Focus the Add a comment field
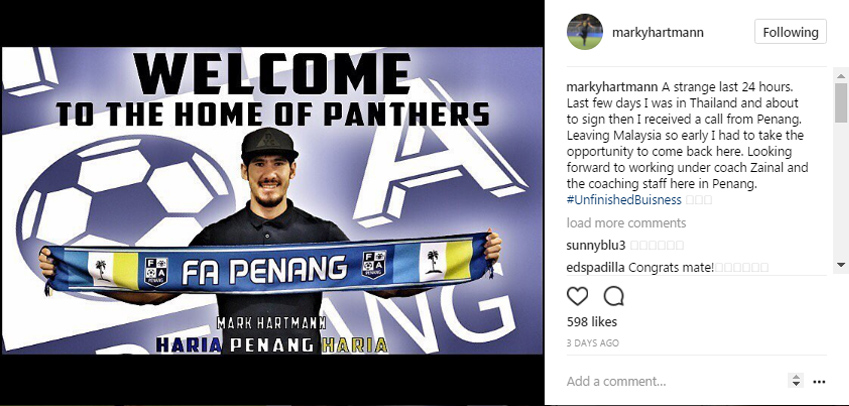This screenshot has height=406, width=849. click(x=674, y=381)
